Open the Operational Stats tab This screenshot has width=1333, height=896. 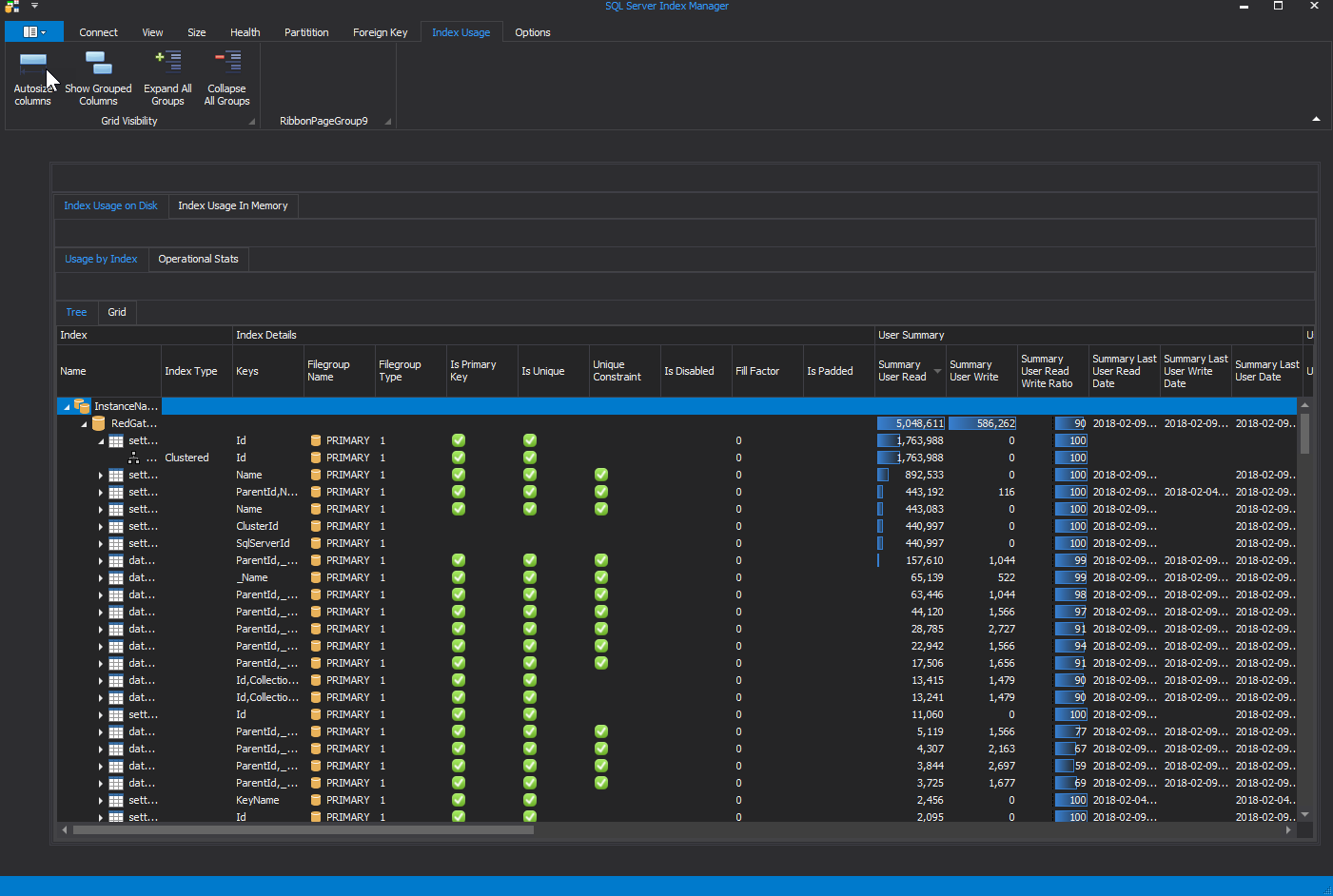pos(198,259)
